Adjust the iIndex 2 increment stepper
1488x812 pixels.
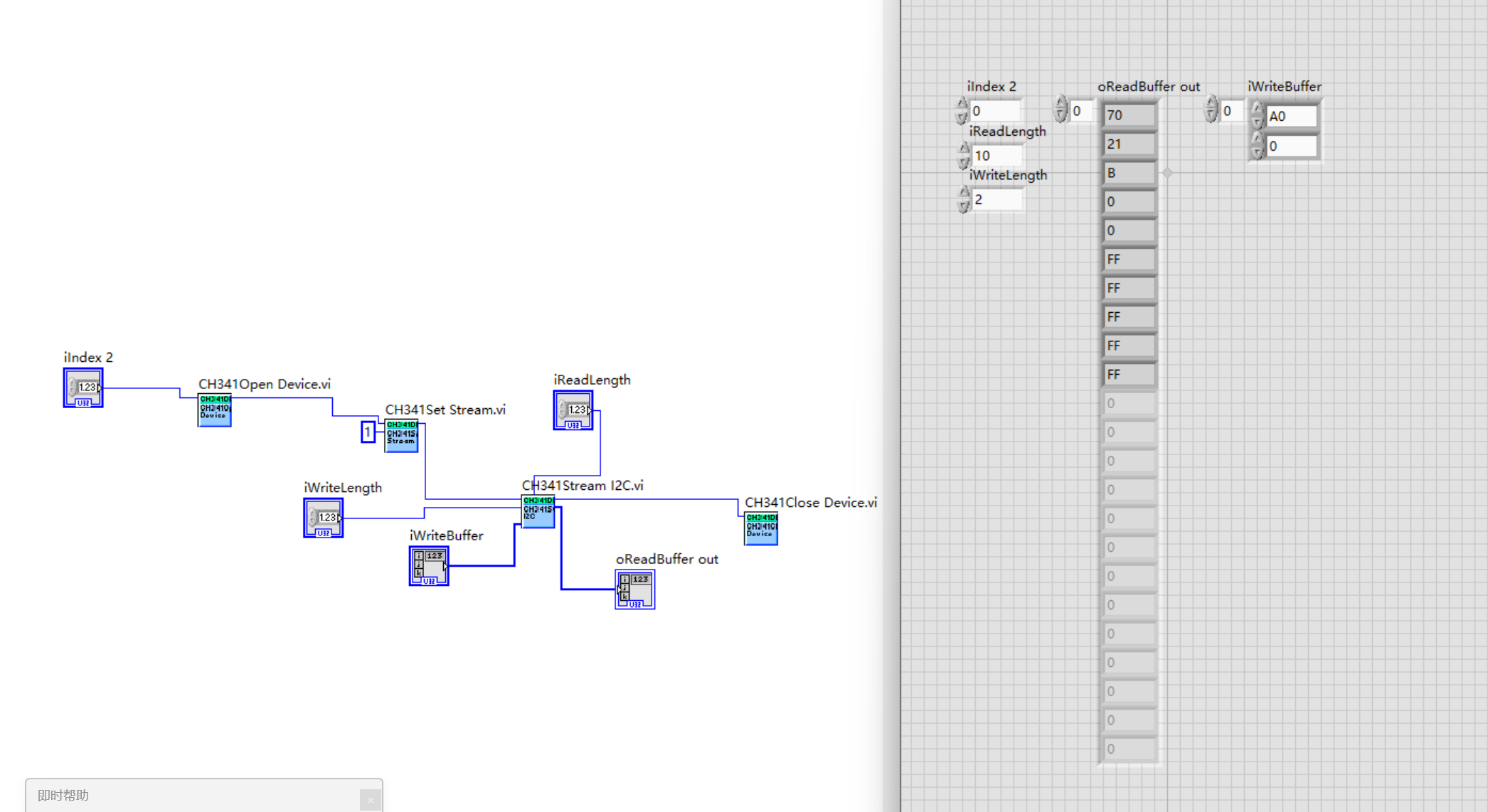962,111
